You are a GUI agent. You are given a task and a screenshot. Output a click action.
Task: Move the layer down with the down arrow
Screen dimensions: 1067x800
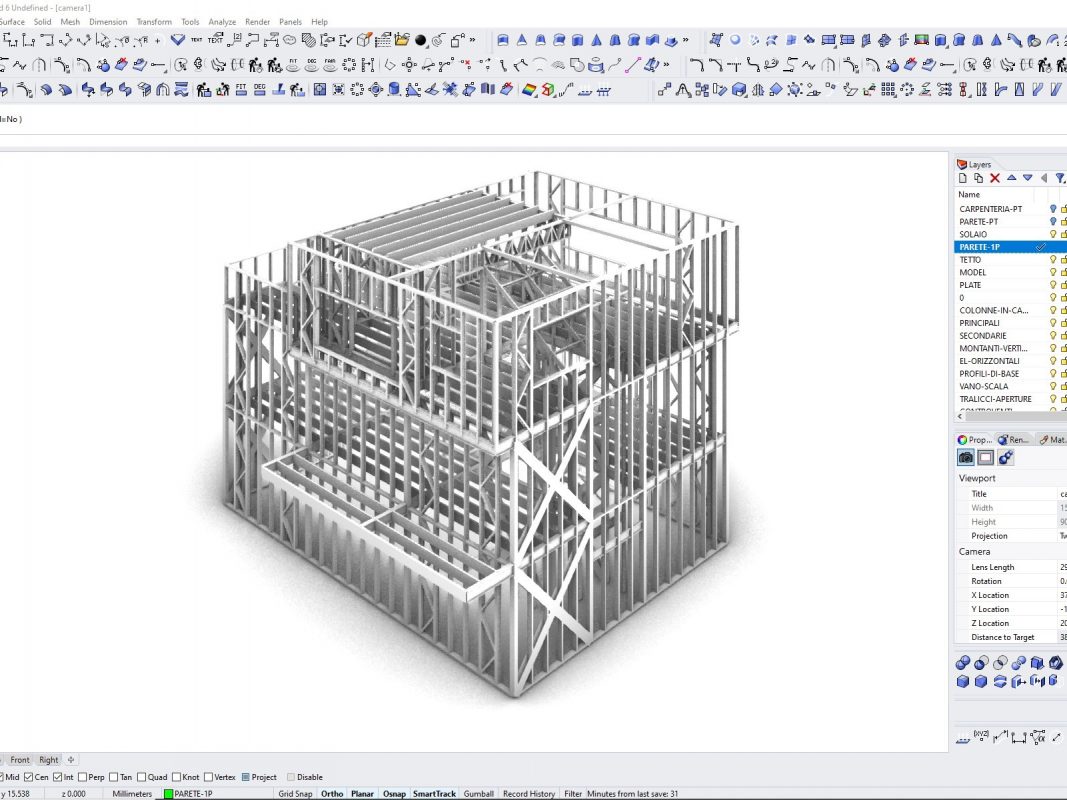click(x=1028, y=178)
